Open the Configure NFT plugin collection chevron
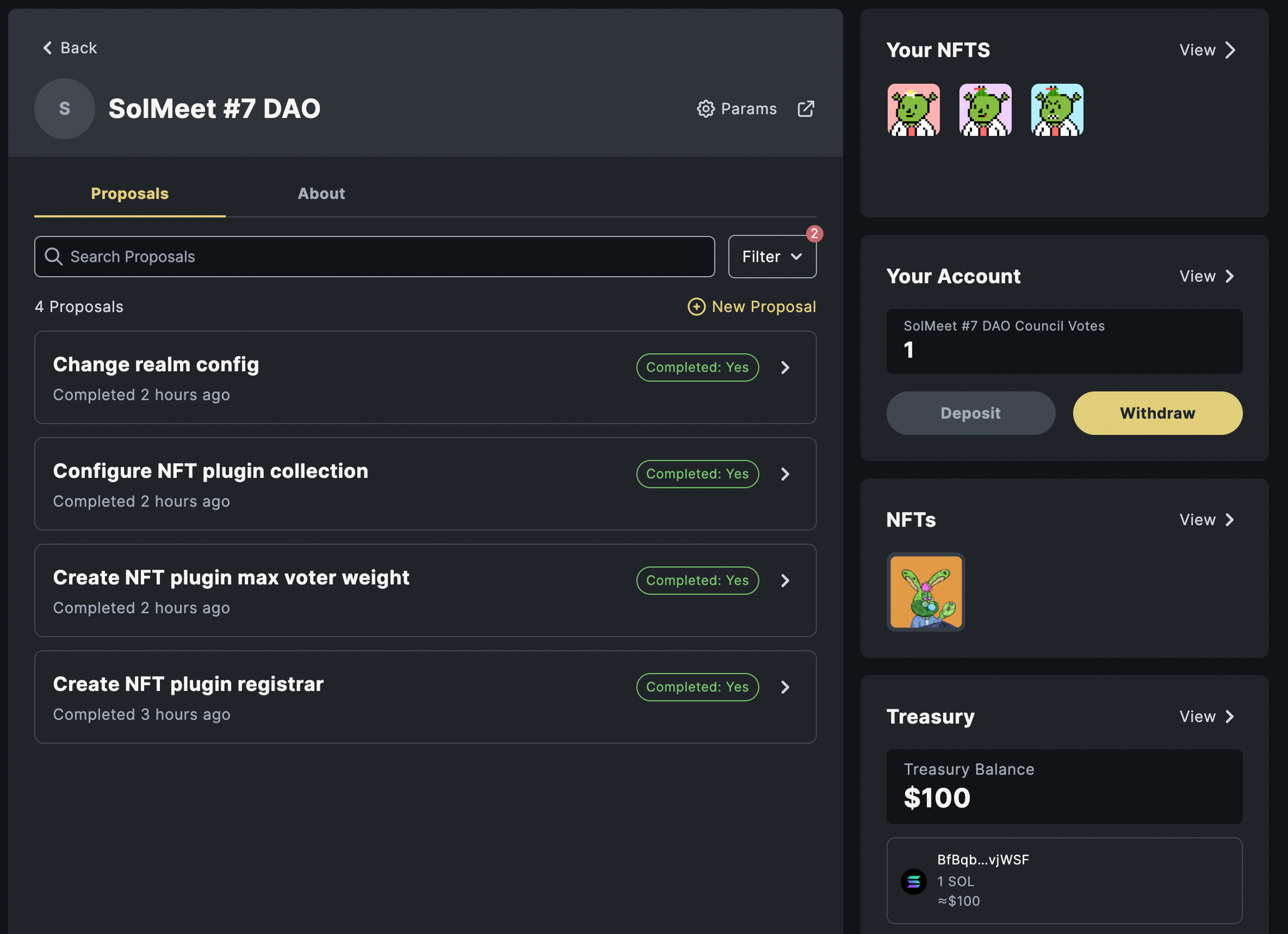This screenshot has height=934, width=1288. 785,474
